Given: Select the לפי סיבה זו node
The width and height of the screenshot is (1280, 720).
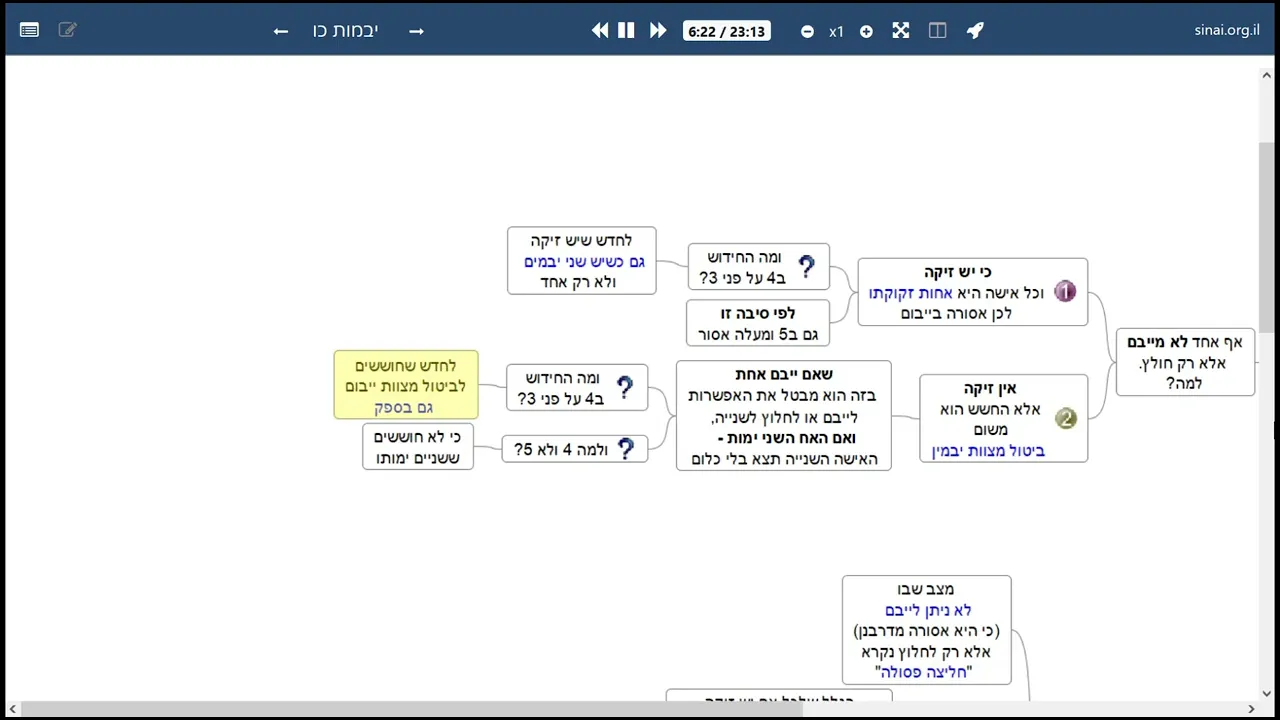Looking at the screenshot, I should pos(758,323).
